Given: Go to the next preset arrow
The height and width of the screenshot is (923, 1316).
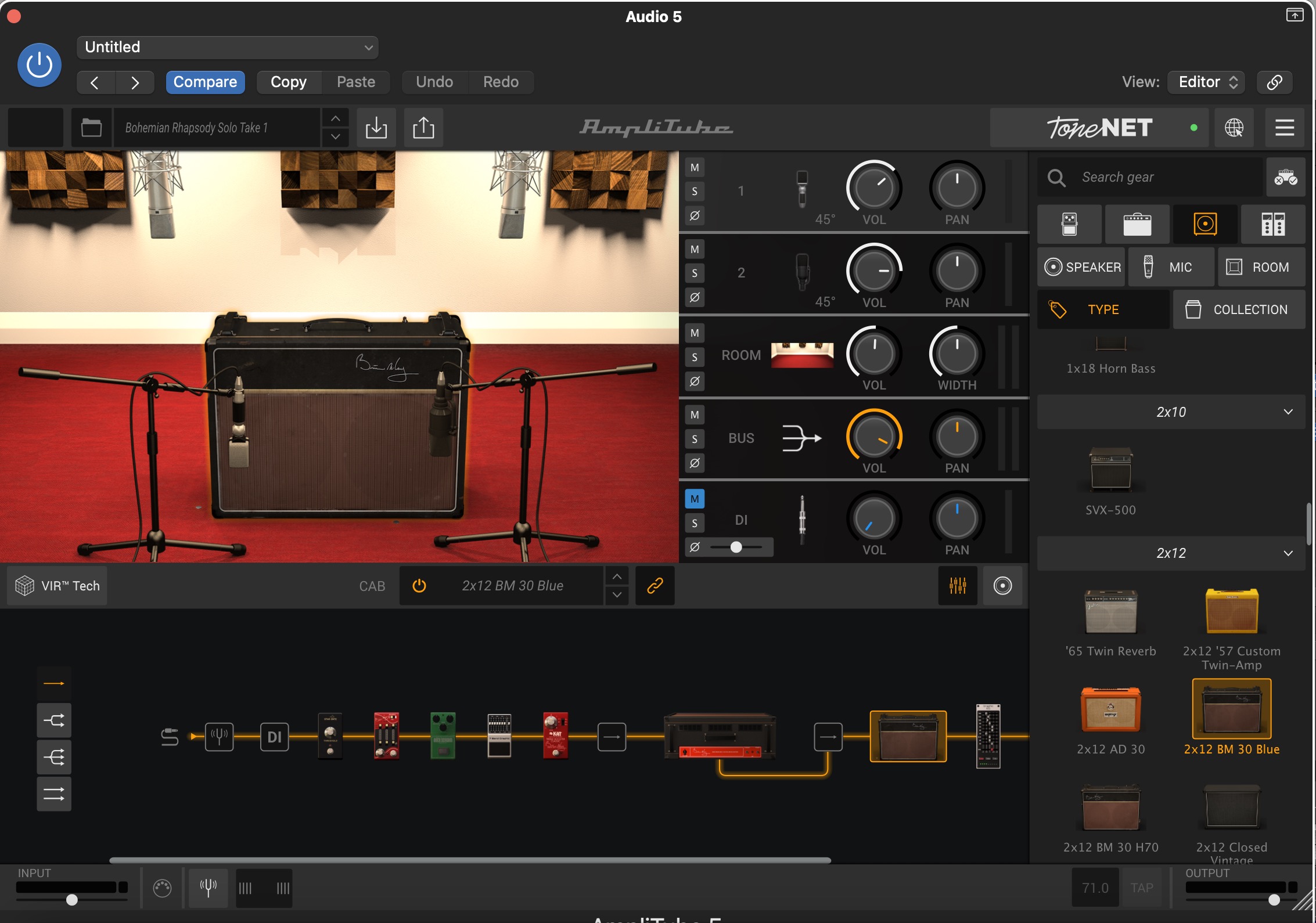Looking at the screenshot, I should [x=135, y=82].
